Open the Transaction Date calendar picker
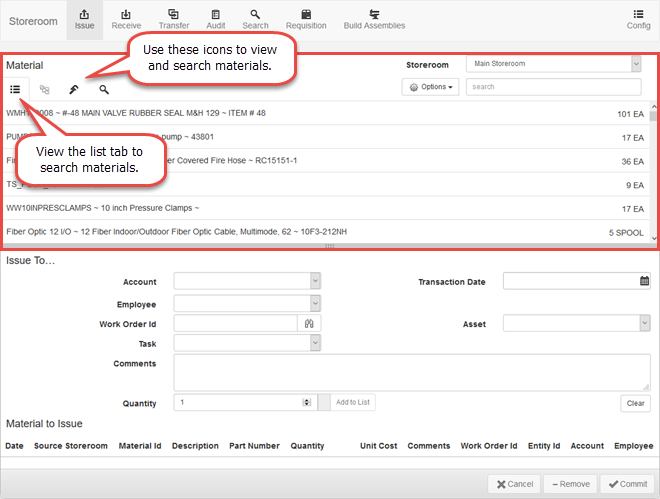660x499 pixels. pos(644,282)
